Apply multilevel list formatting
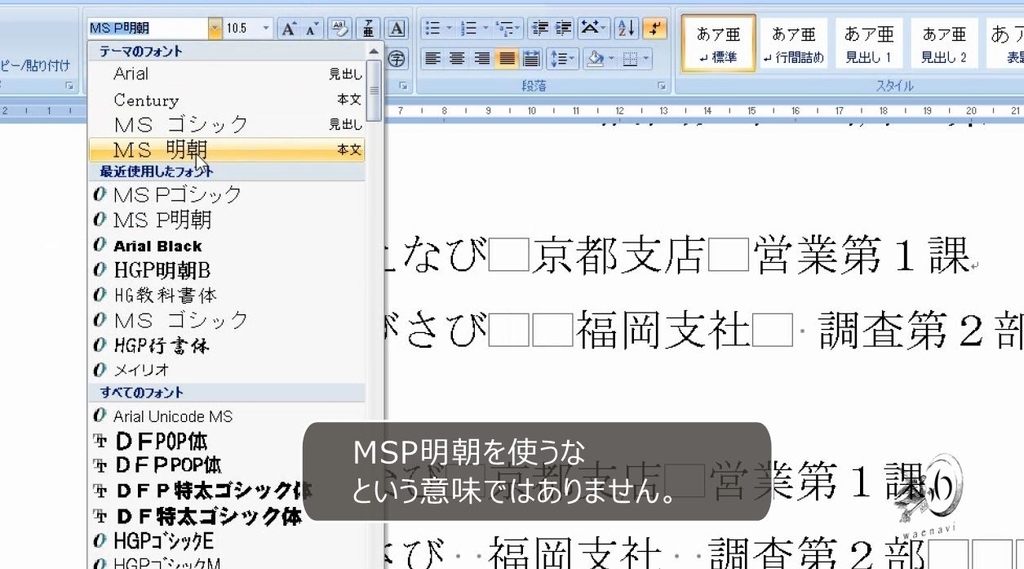 tap(506, 28)
